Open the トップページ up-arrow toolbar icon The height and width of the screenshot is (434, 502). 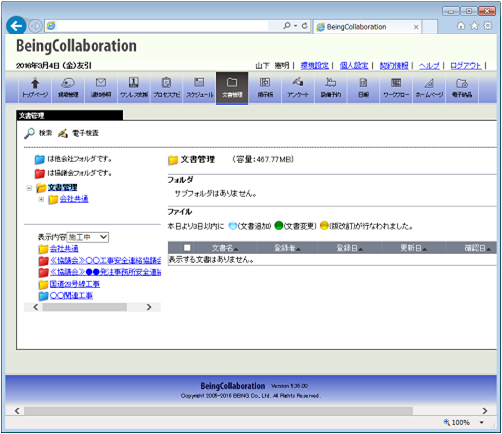[35, 87]
